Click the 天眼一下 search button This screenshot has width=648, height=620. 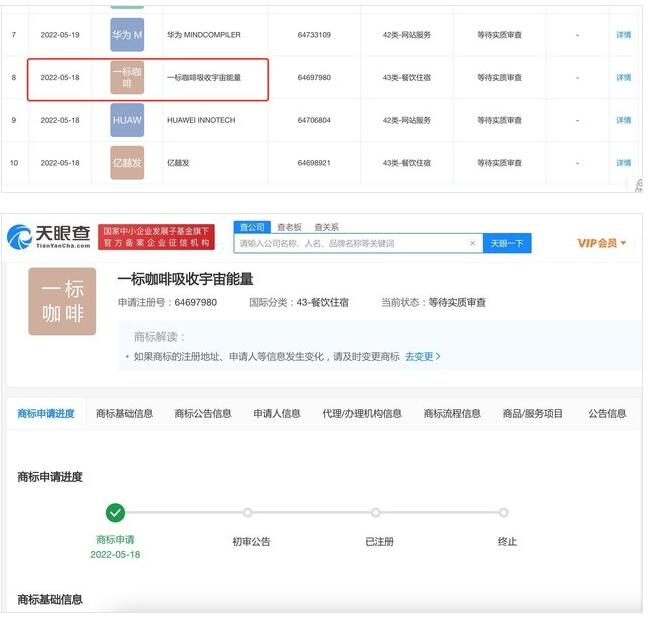pos(507,243)
